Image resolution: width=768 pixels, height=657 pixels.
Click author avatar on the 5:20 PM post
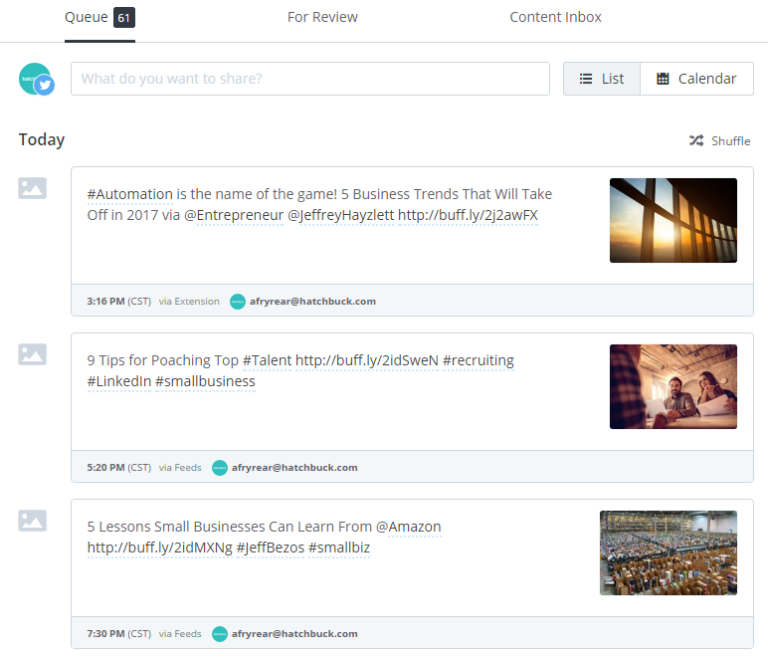(219, 468)
